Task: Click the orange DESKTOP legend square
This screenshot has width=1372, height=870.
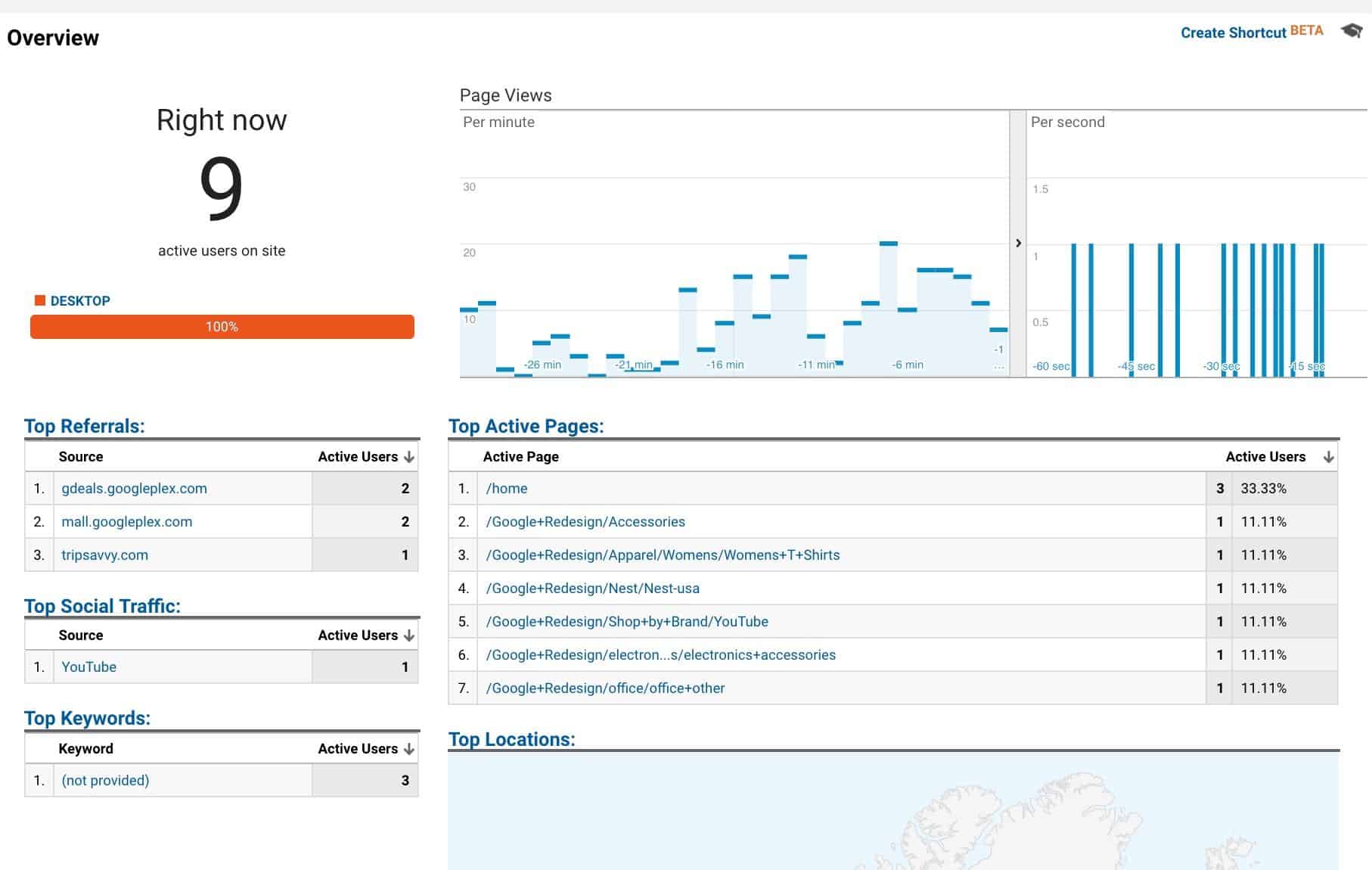Action: [x=40, y=300]
